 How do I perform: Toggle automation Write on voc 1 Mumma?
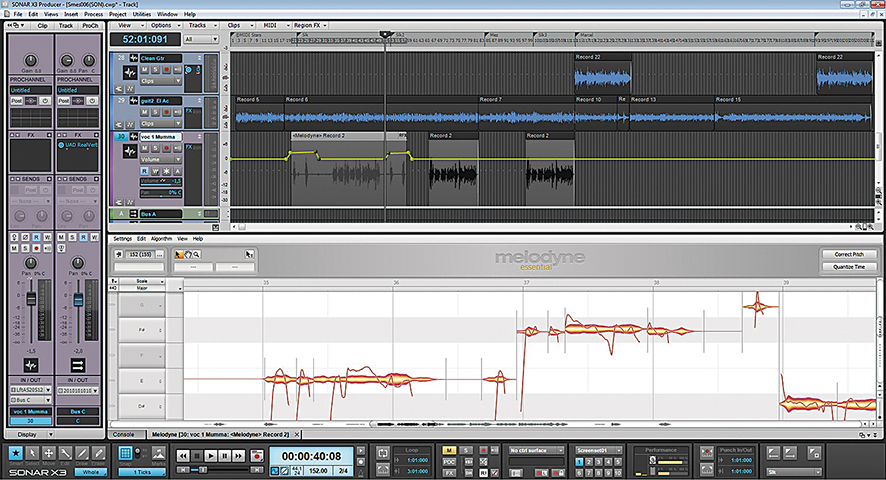click(x=155, y=171)
